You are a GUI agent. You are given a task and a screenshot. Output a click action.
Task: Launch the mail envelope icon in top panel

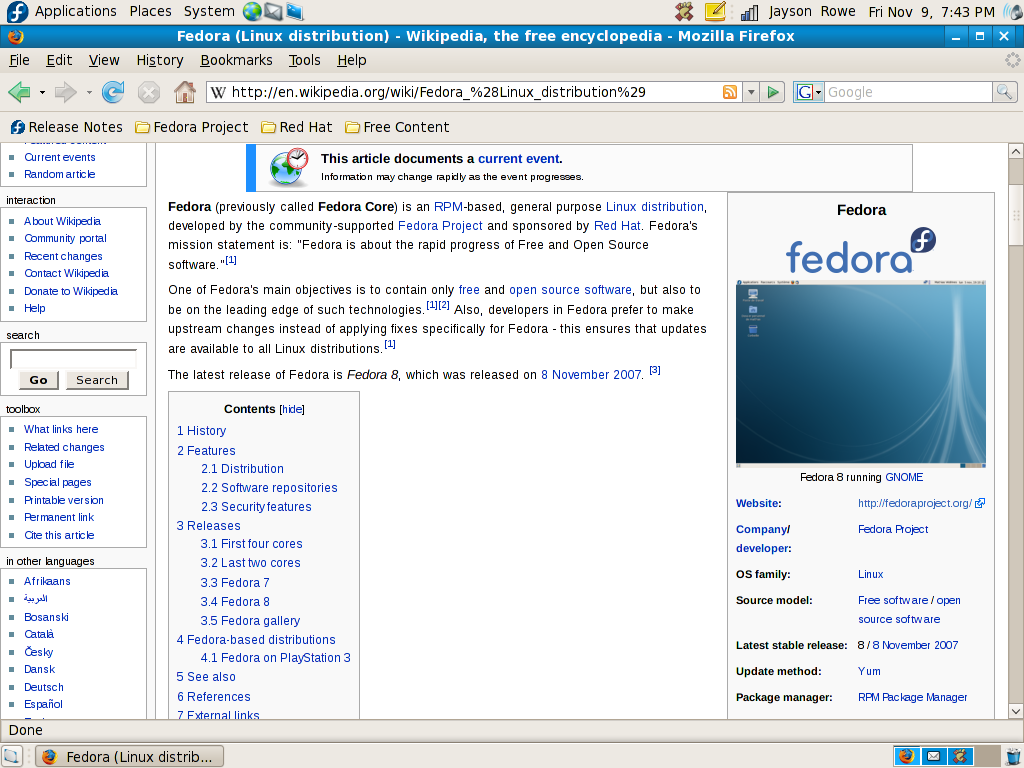273,12
